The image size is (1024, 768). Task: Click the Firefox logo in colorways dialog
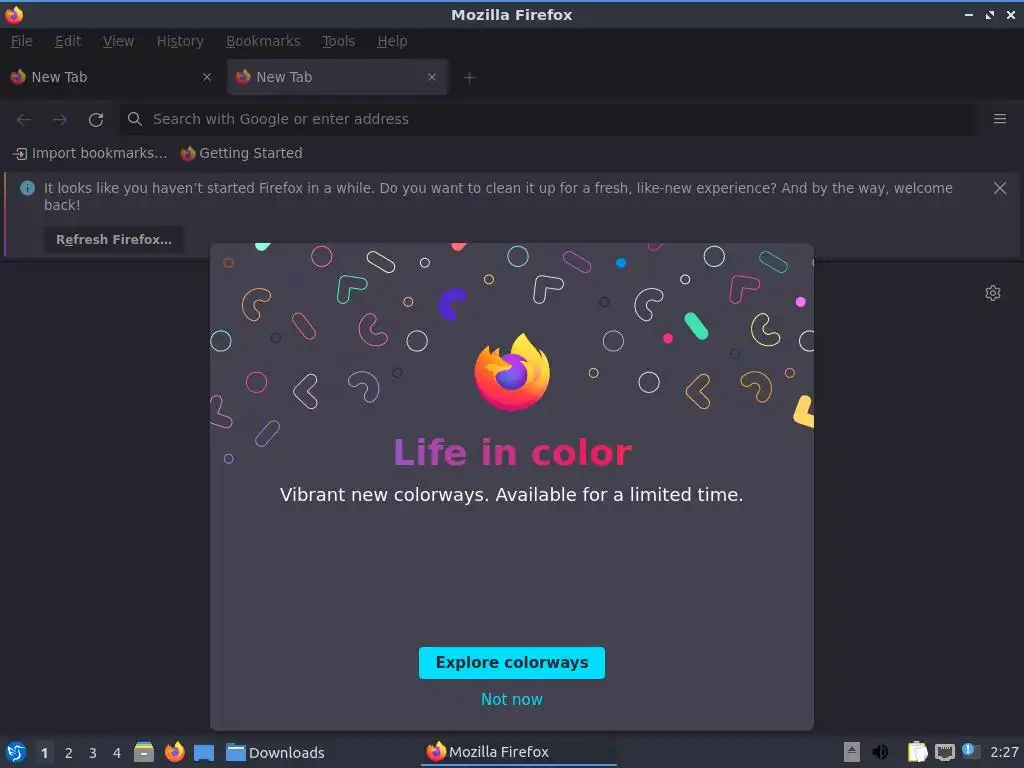pyautogui.click(x=512, y=372)
